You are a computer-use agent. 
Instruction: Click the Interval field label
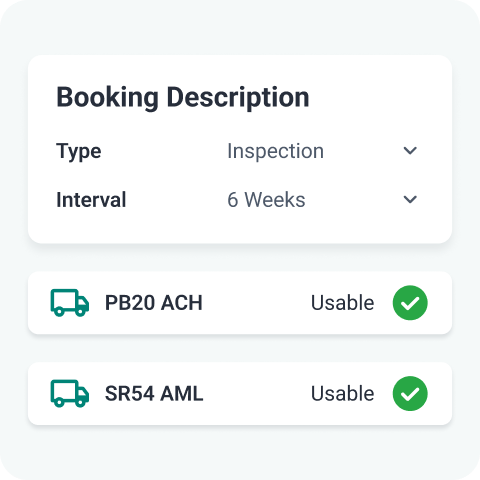click(x=91, y=200)
